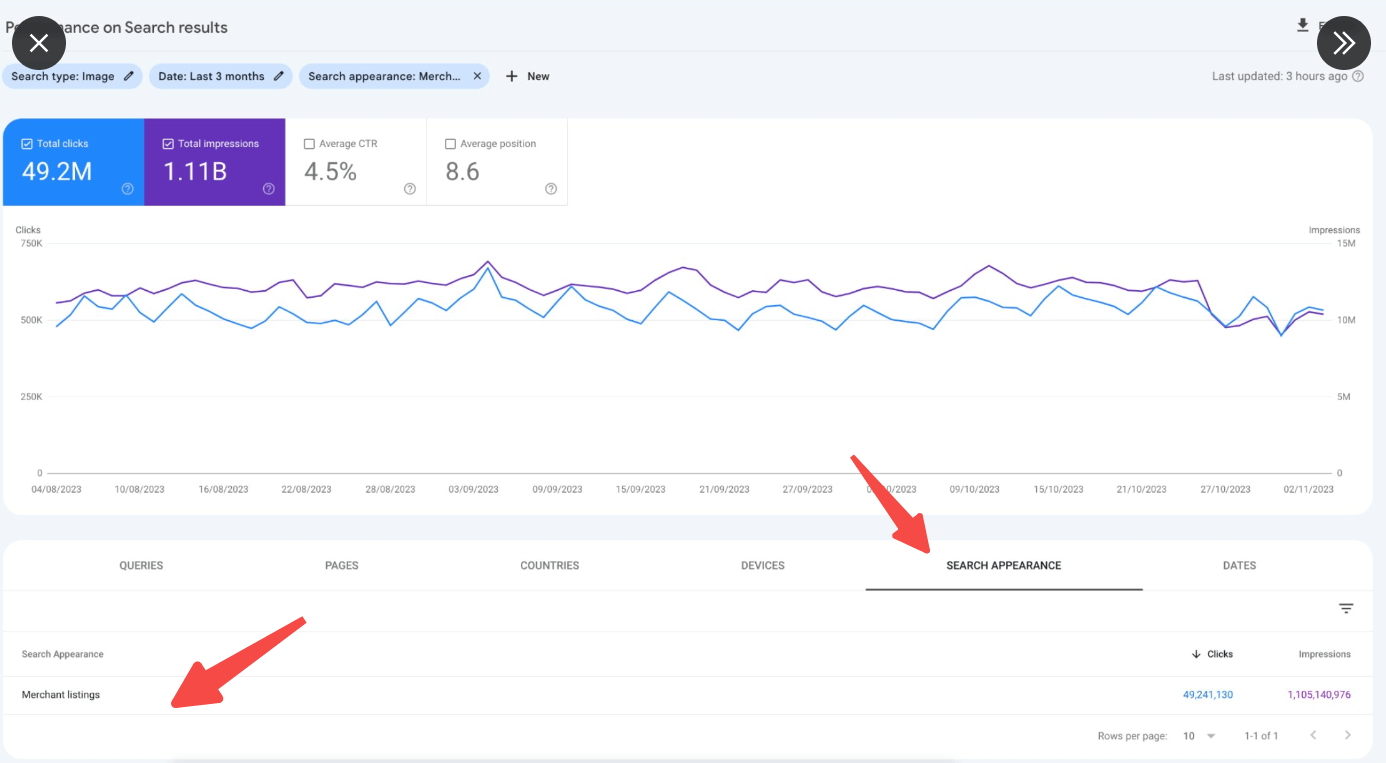This screenshot has width=1386, height=763.
Task: Click the 1,105,140,976 impressions value
Action: (x=1319, y=695)
